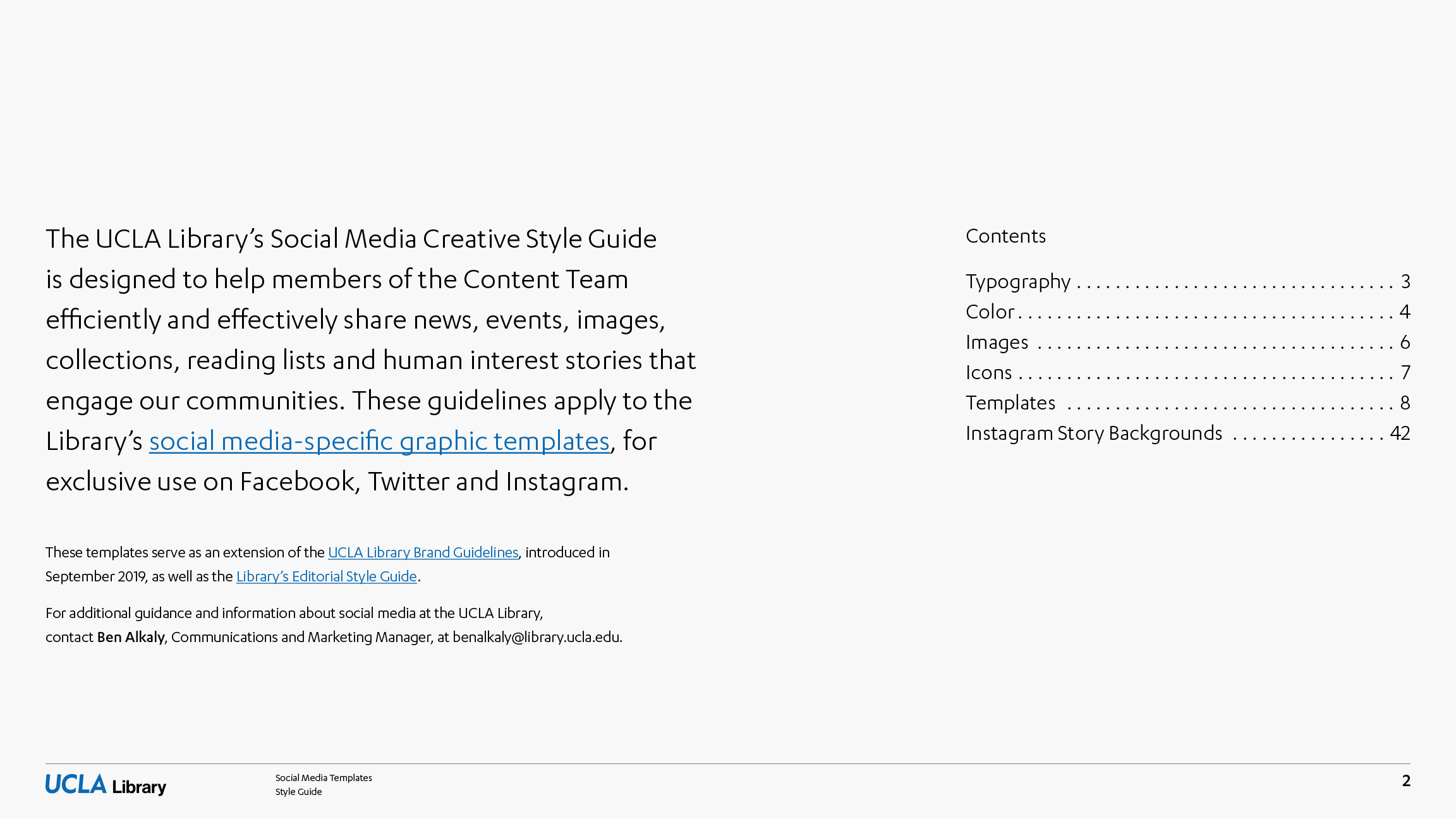The image size is (1456, 819).
Task: Click page number 6 beside Images
Action: click(1405, 342)
